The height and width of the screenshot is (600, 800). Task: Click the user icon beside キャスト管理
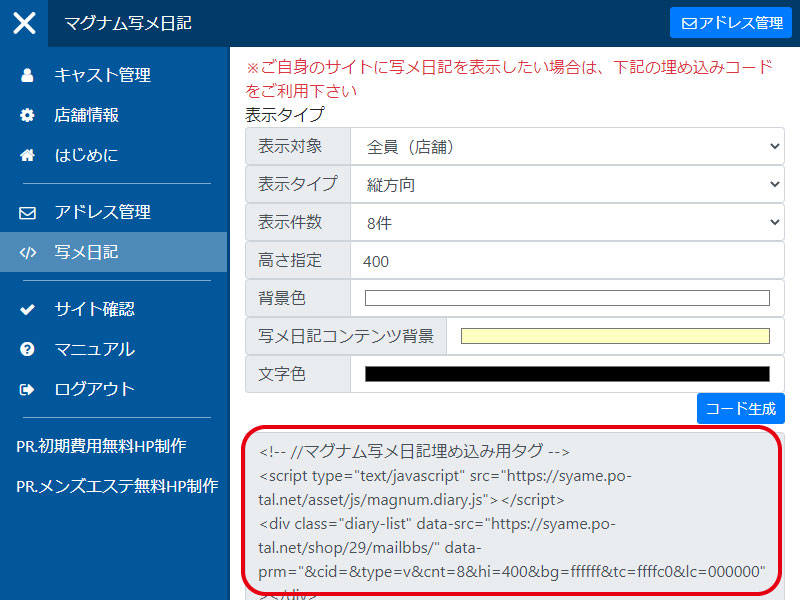pos(27,75)
